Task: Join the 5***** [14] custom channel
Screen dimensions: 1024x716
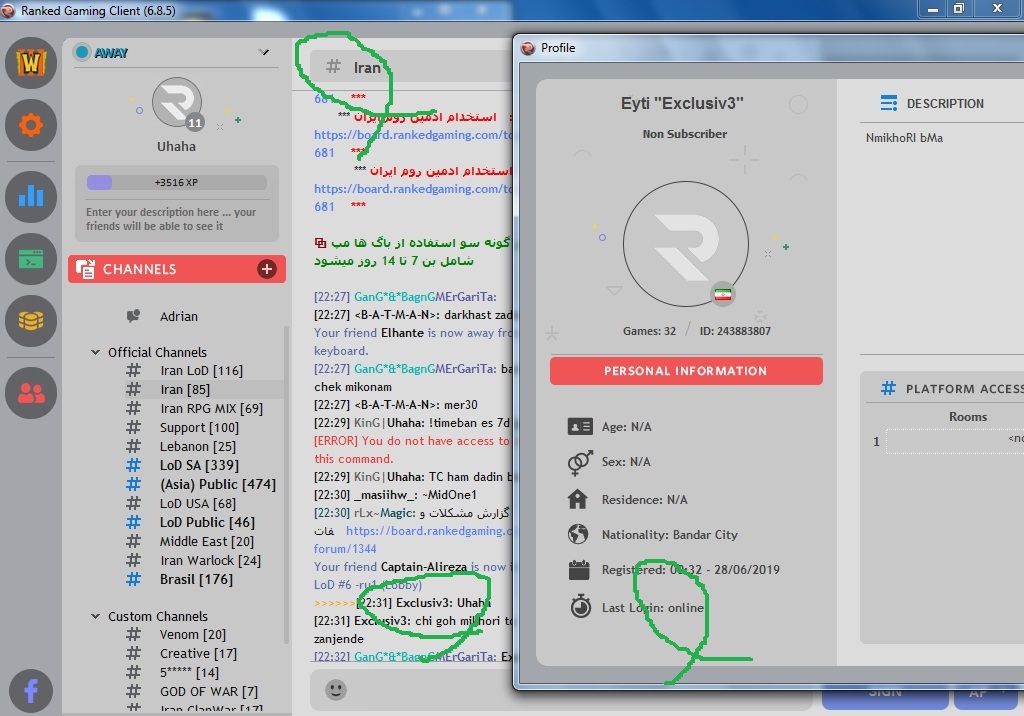Action: 189,672
